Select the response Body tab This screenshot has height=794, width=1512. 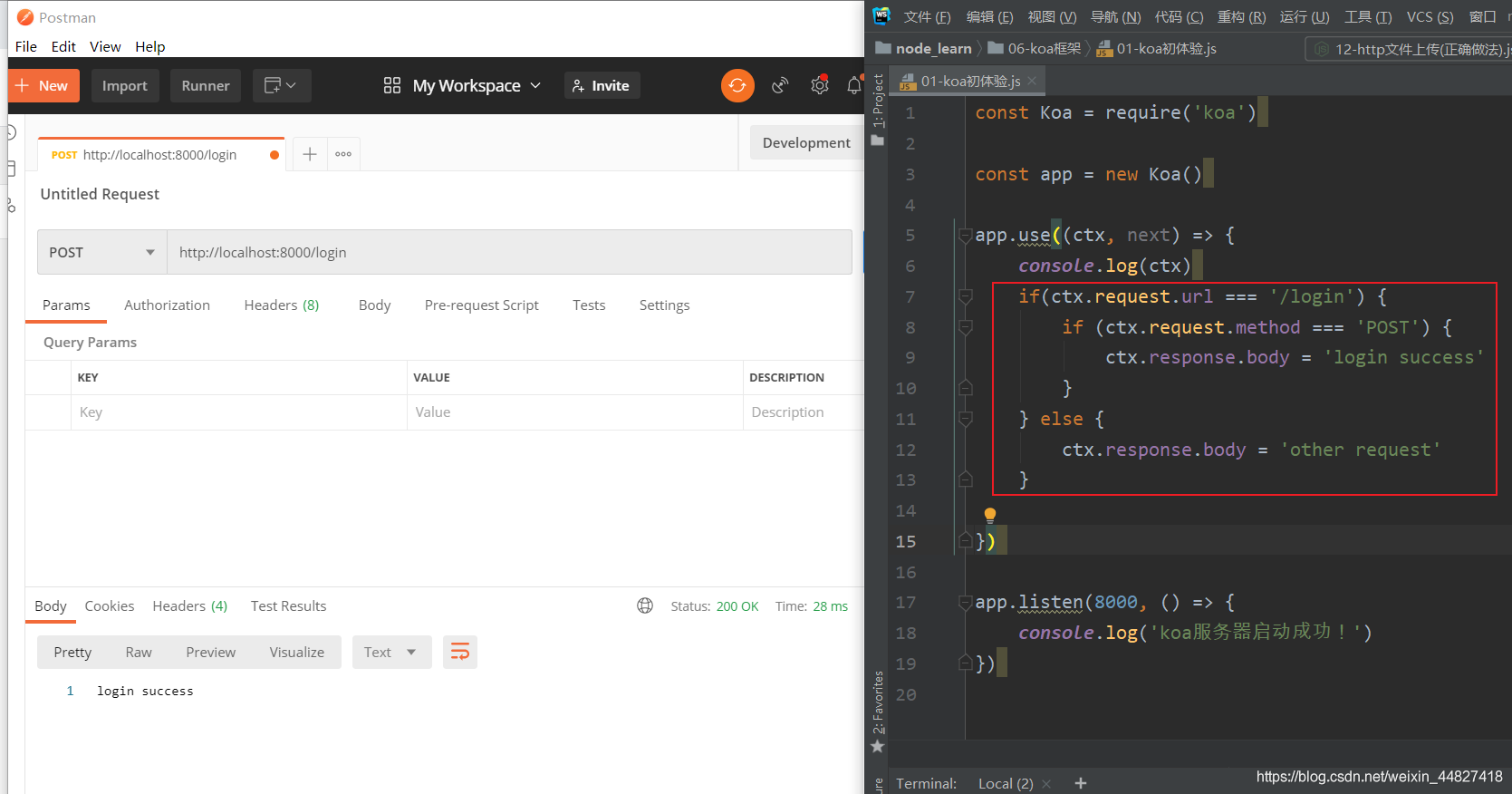51,606
